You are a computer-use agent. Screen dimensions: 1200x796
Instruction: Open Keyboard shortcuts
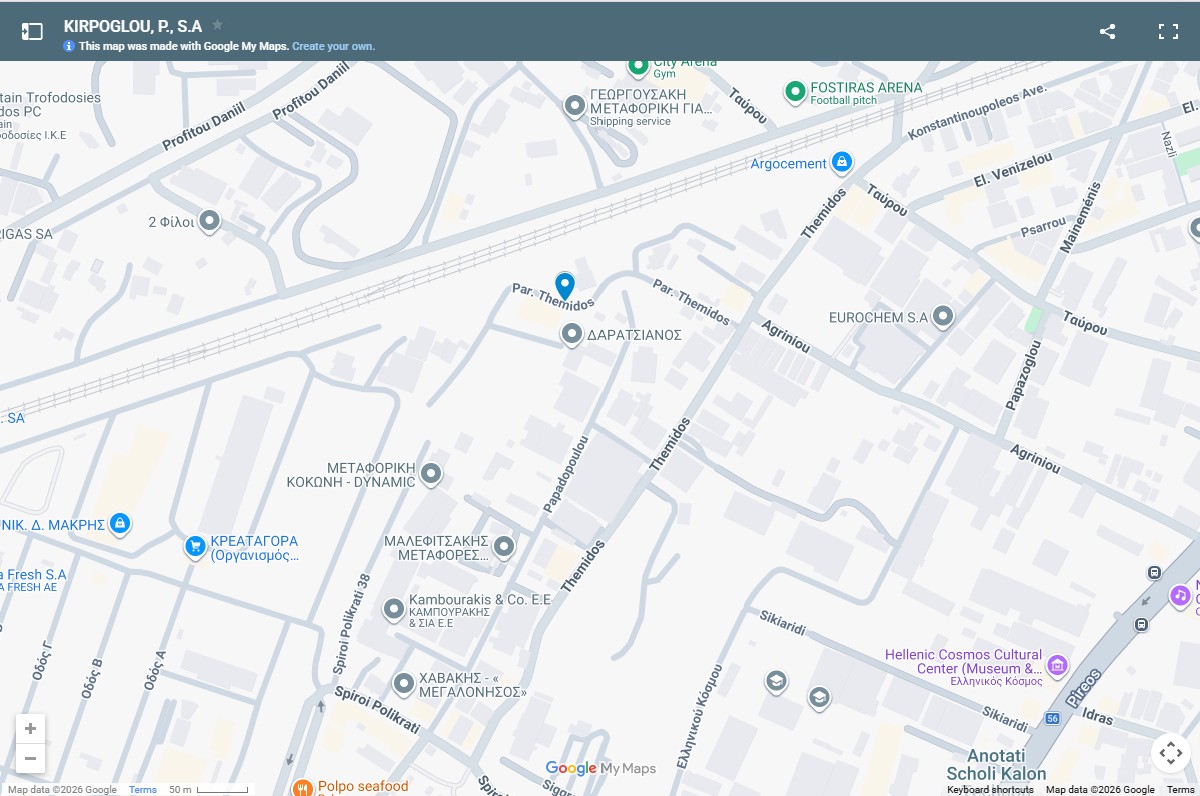pos(990,790)
